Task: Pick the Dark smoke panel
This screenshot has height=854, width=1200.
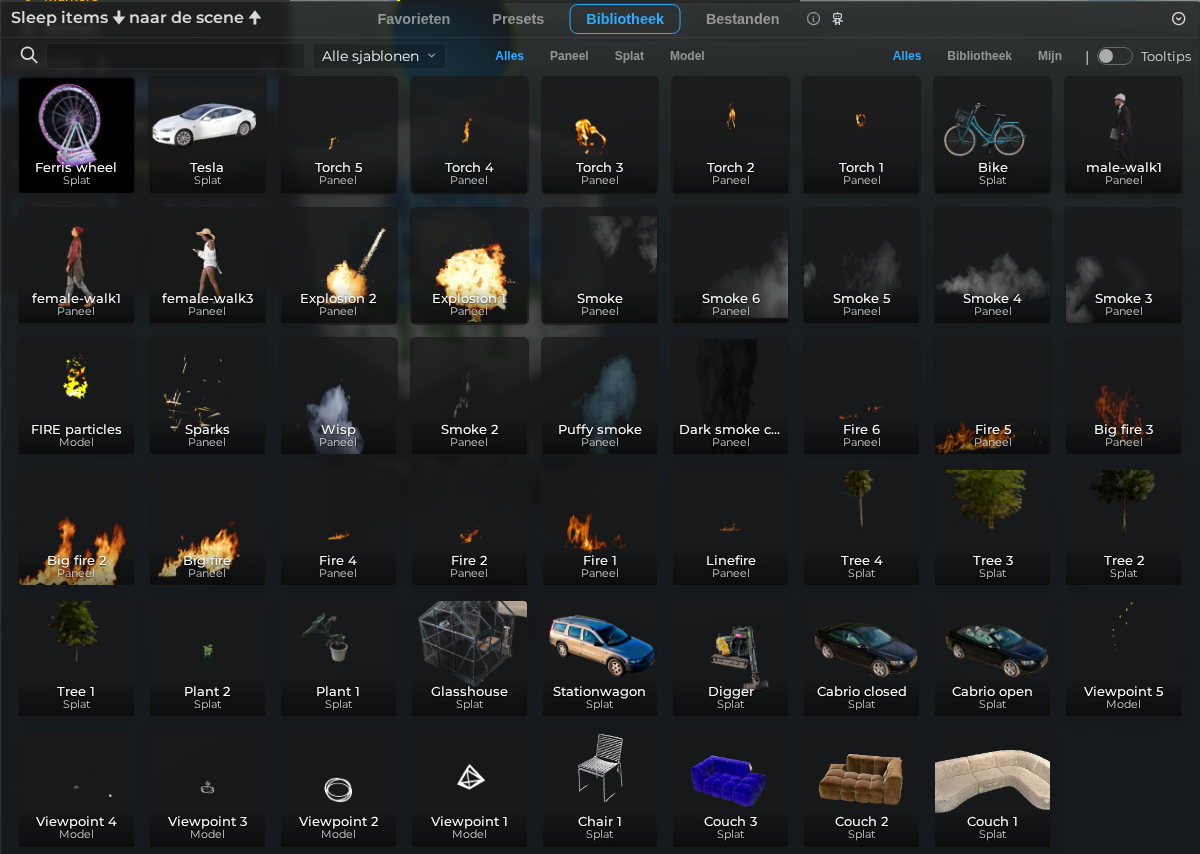Action: 730,397
